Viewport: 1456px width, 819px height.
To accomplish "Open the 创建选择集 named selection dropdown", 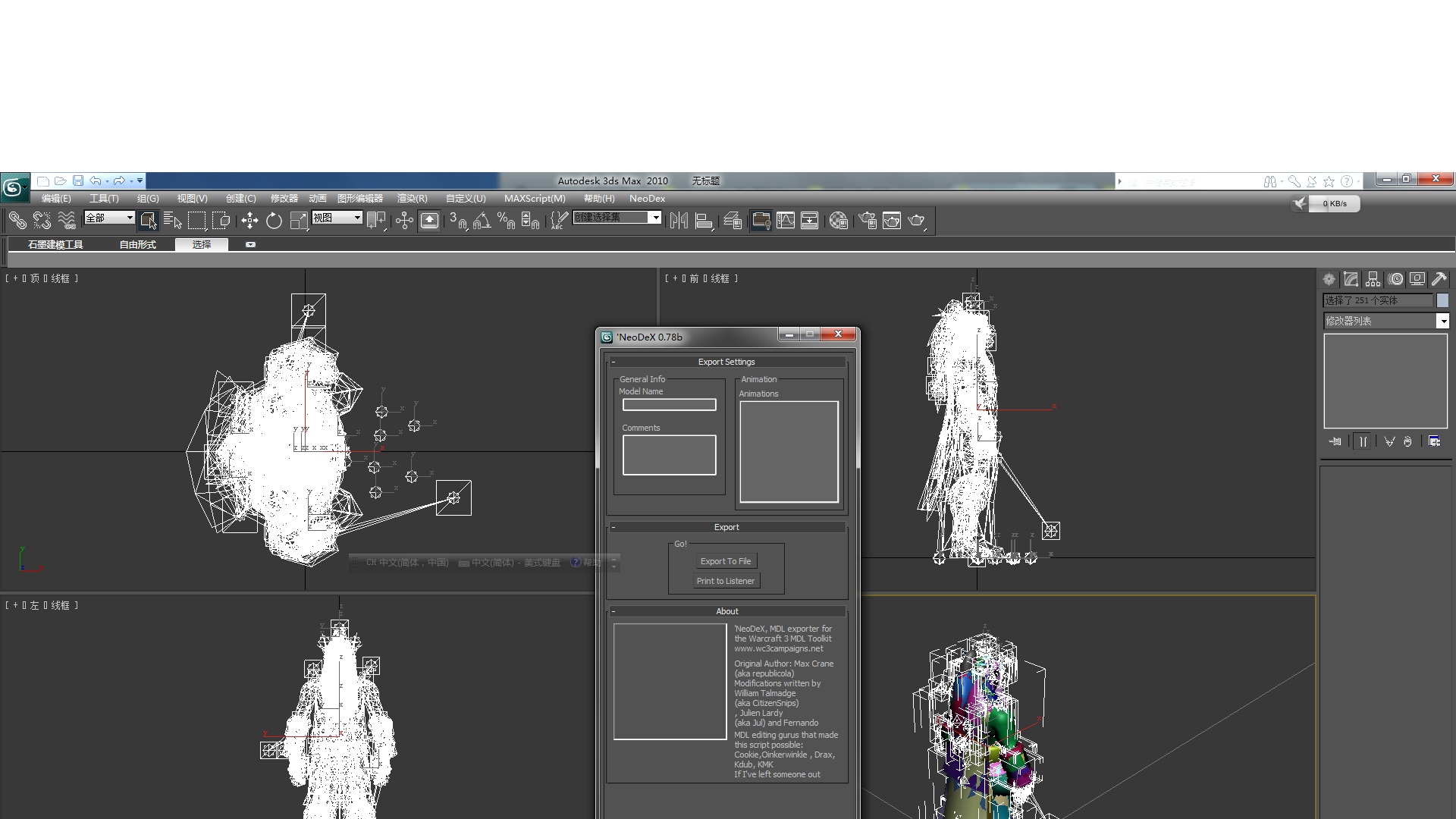I will [x=656, y=218].
